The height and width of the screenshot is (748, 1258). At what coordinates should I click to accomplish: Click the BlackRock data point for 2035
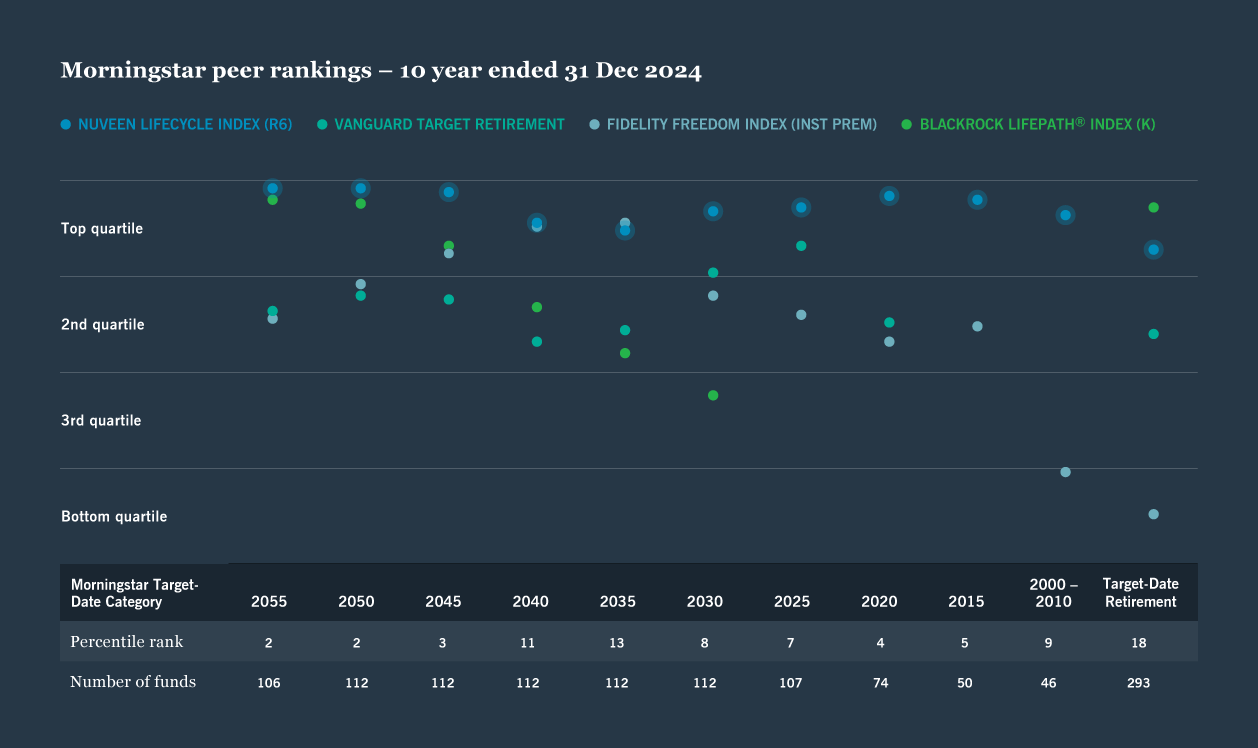tap(625, 353)
